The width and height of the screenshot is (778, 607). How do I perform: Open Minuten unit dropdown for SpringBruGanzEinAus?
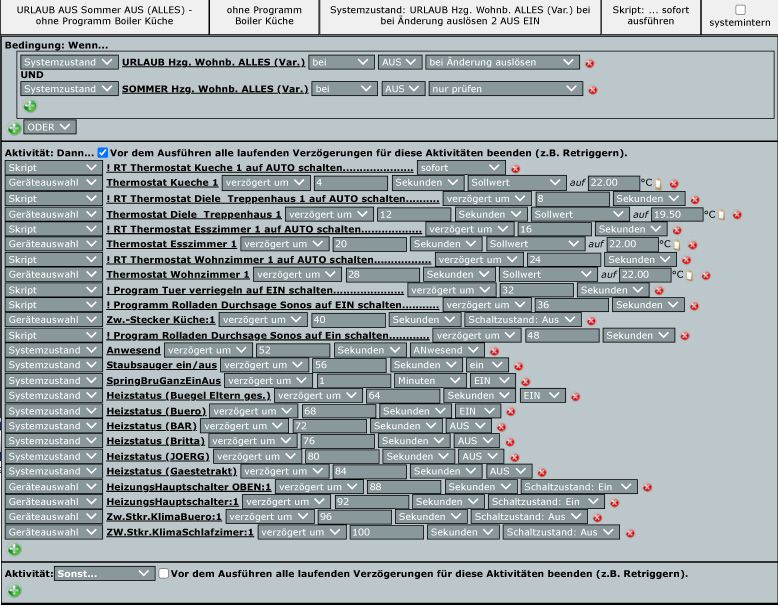tap(430, 381)
